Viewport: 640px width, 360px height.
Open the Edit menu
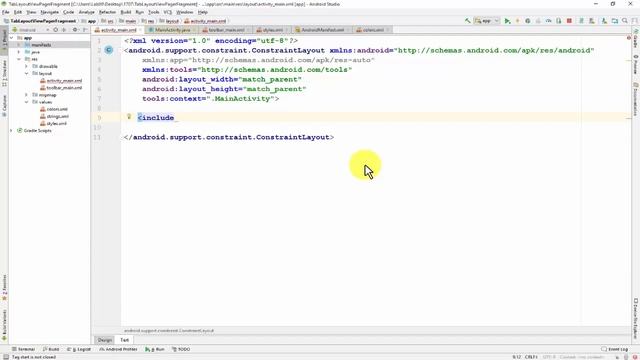coord(18,12)
